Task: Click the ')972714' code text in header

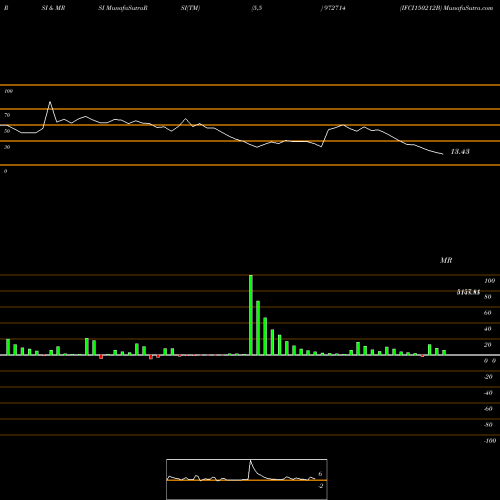Action: tap(333, 8)
